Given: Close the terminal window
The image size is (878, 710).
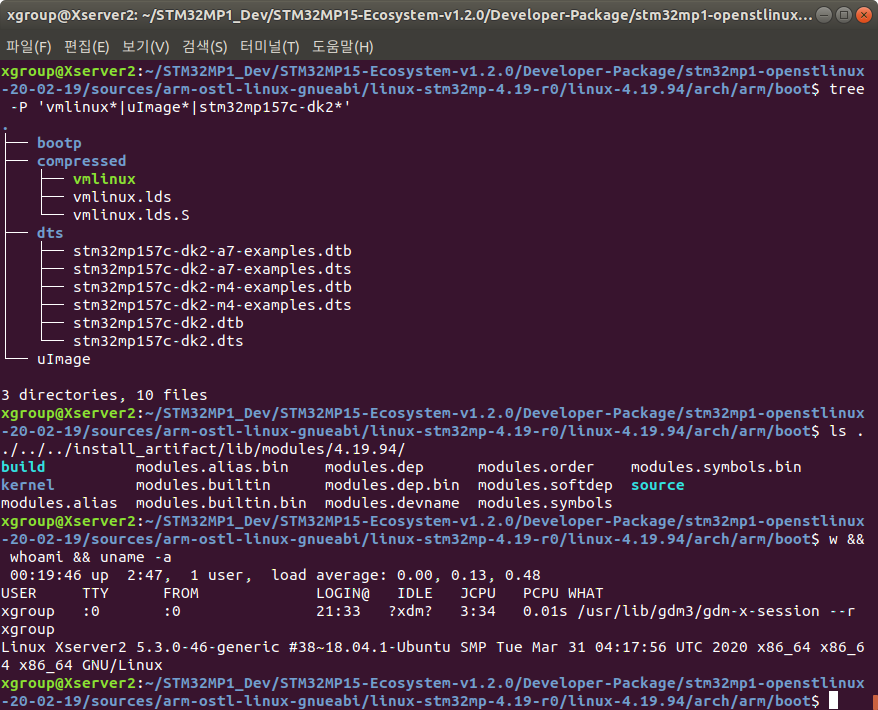Looking at the screenshot, I should click(x=863, y=15).
